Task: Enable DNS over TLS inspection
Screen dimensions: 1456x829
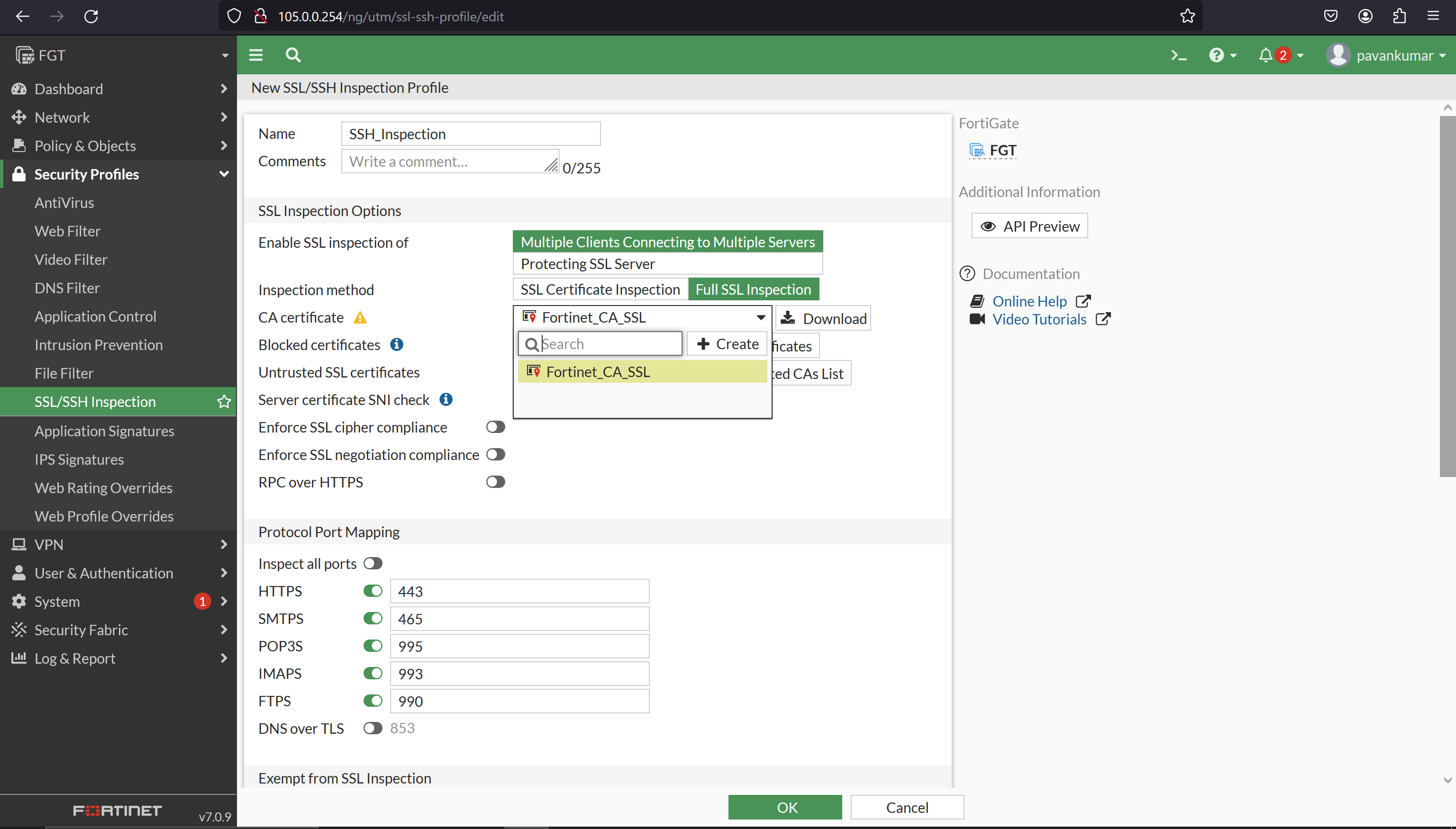Action: (373, 728)
